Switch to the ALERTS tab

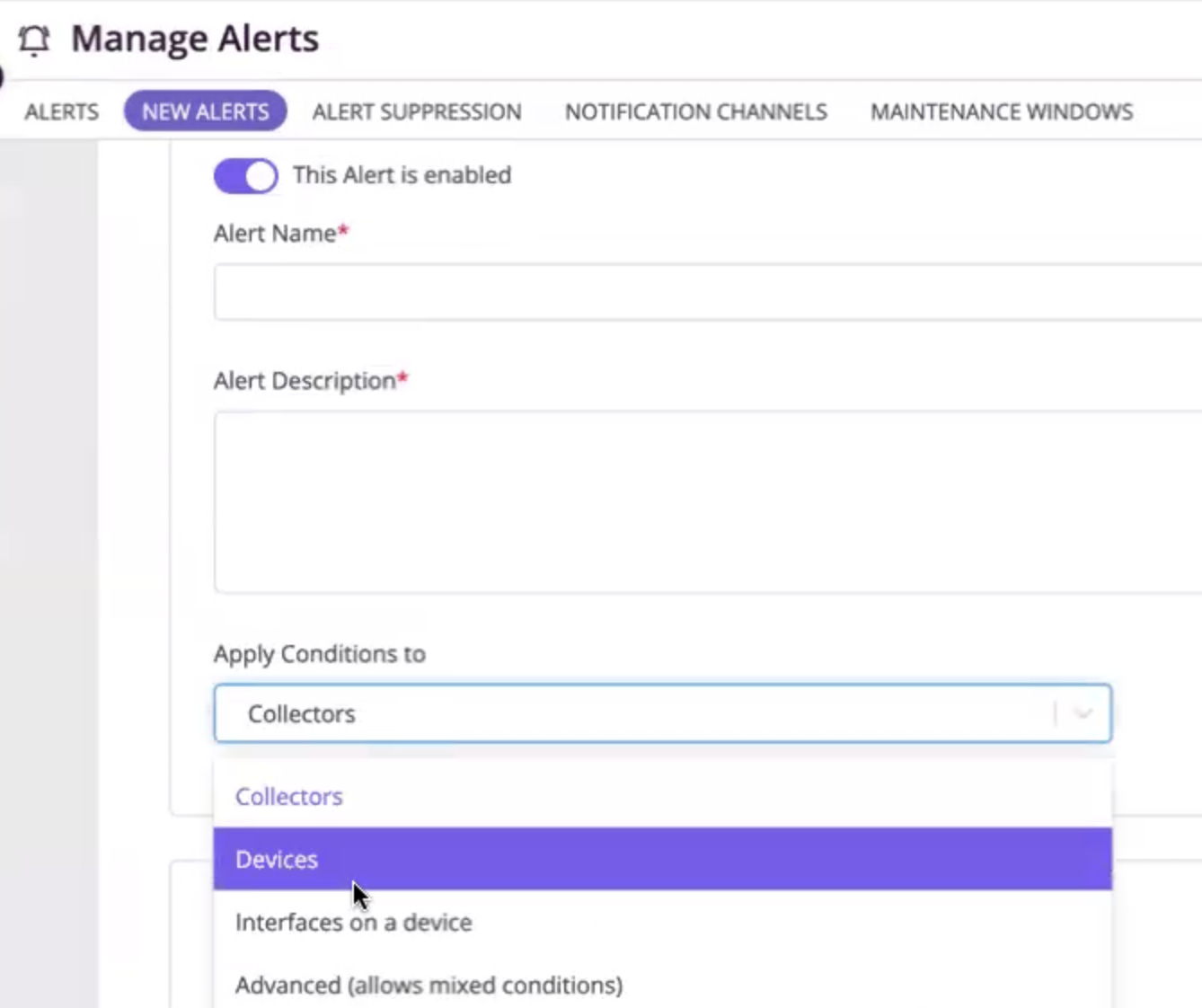tap(62, 111)
